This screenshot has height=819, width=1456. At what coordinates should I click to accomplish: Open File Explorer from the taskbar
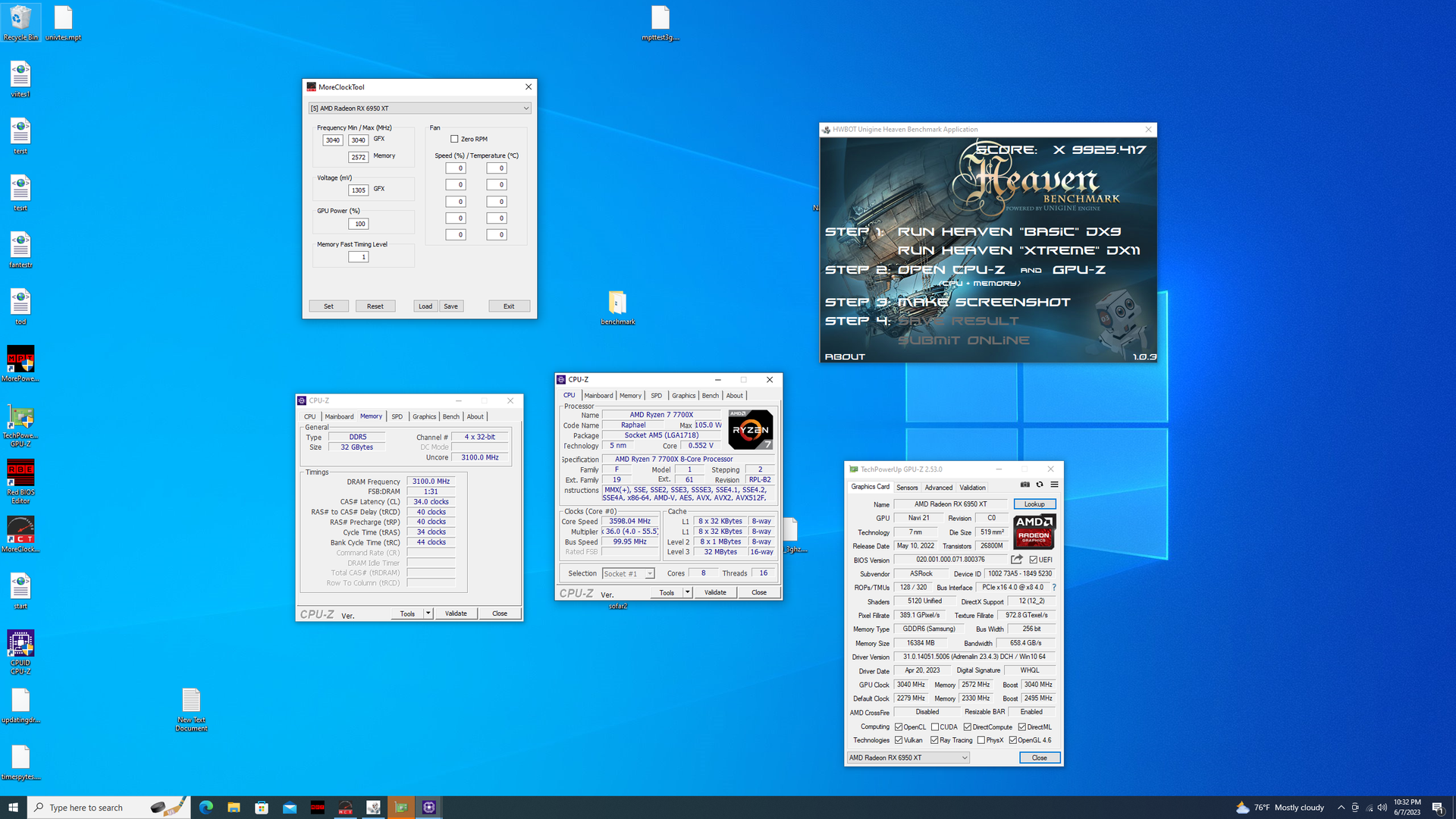coord(234,808)
